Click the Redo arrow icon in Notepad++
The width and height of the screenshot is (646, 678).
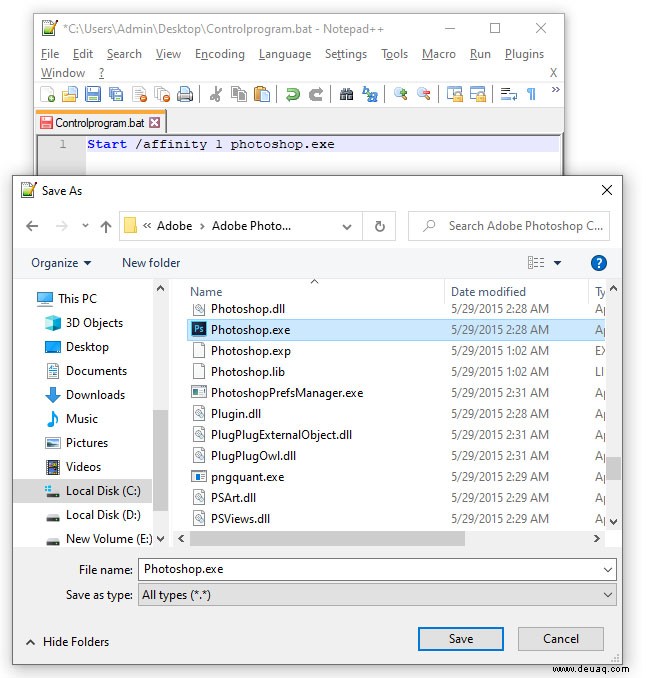(316, 94)
